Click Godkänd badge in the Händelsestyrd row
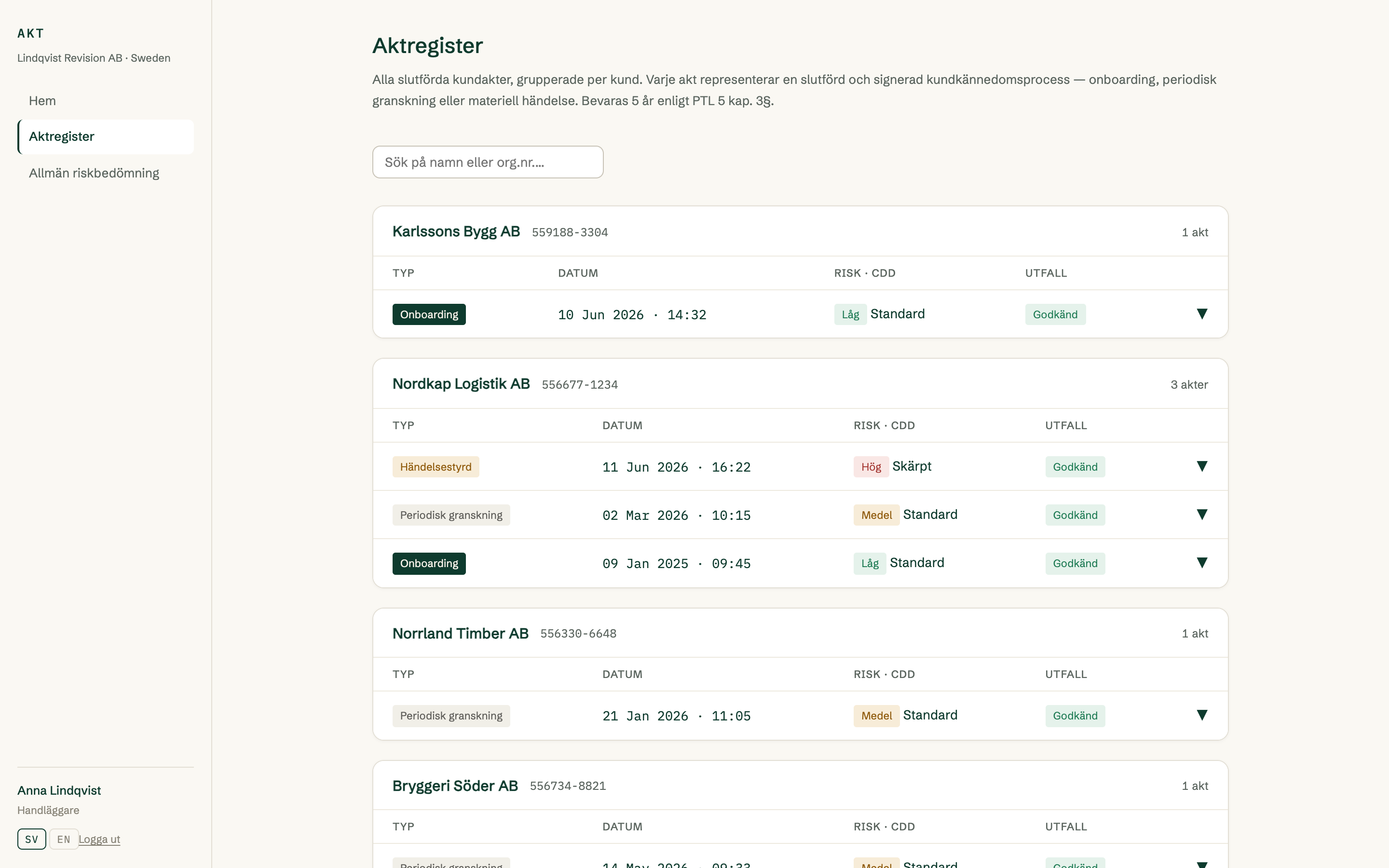 pos(1075,467)
